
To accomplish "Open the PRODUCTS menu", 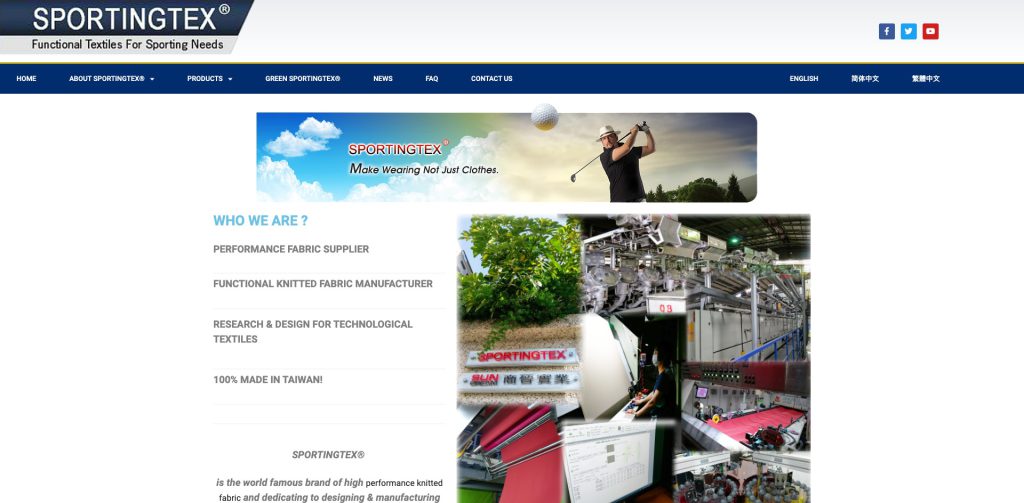I will click(x=205, y=78).
